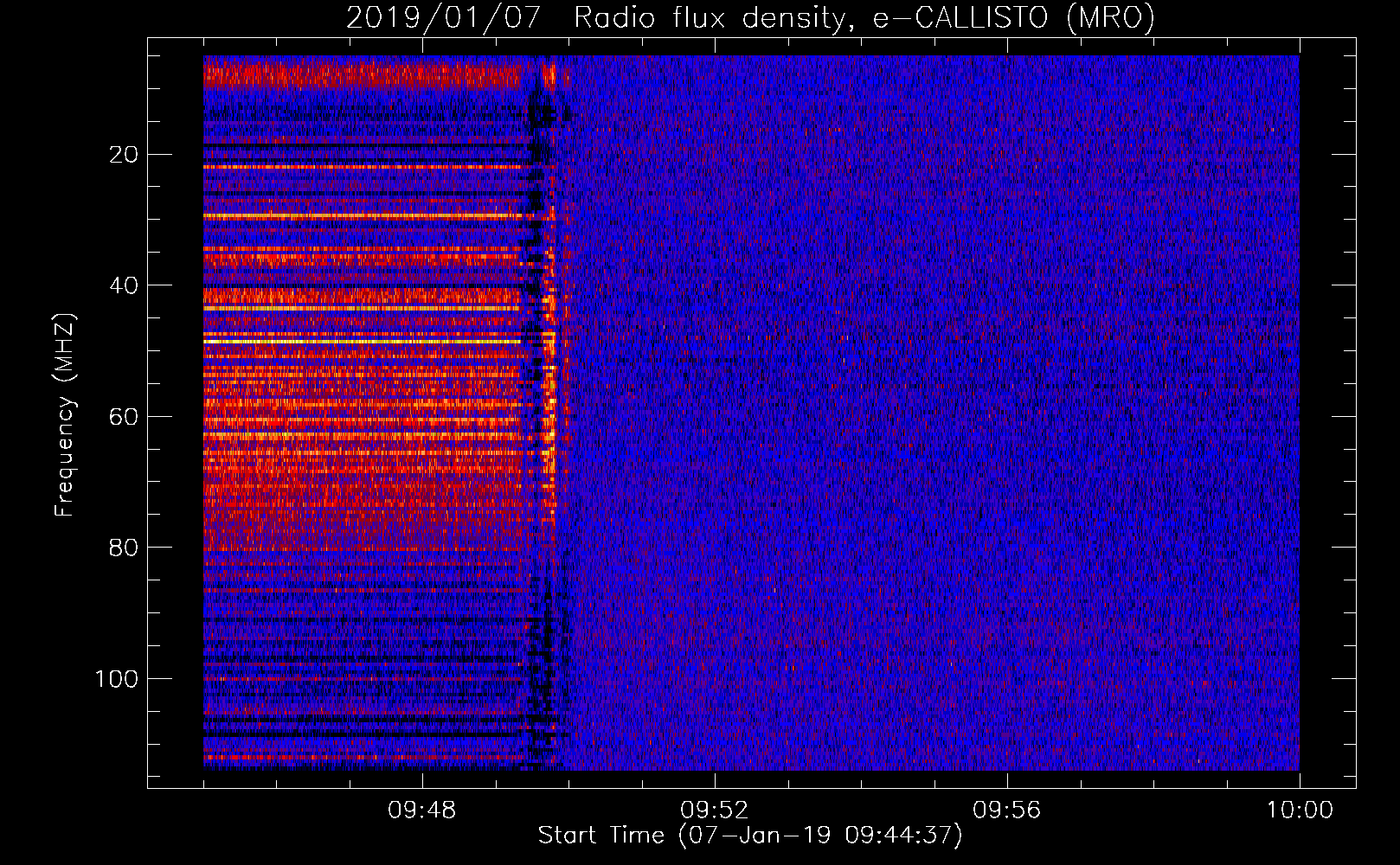Click the 09:48 time tick label
The height and width of the screenshot is (865, 1400).
tap(421, 811)
